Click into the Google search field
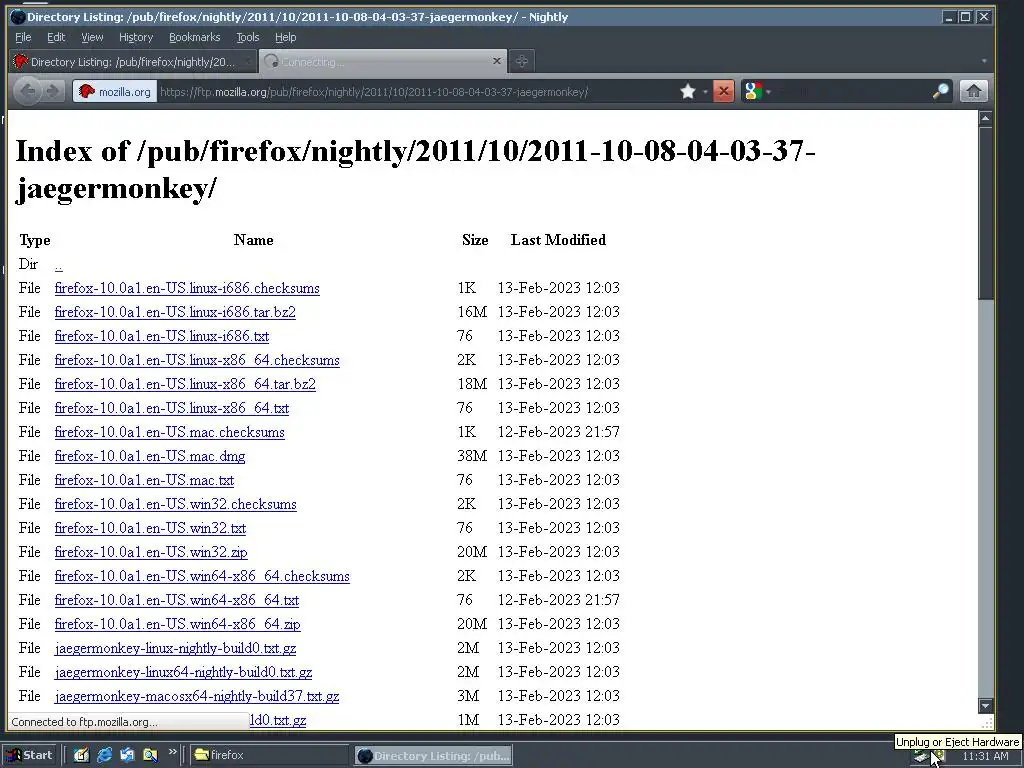The height and width of the screenshot is (768, 1024). point(849,91)
